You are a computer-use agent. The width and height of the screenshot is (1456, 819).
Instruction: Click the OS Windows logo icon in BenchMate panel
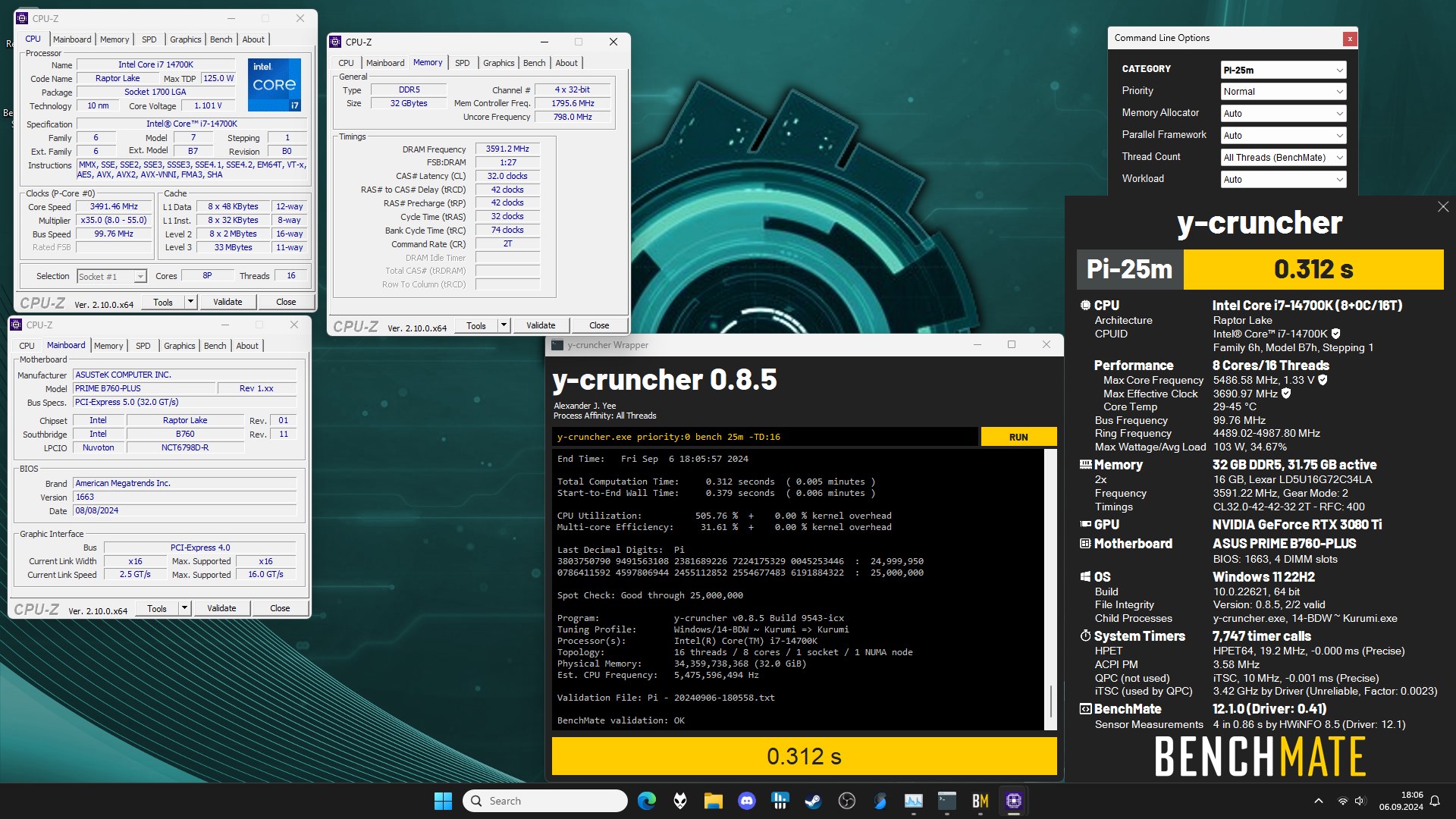1085,577
